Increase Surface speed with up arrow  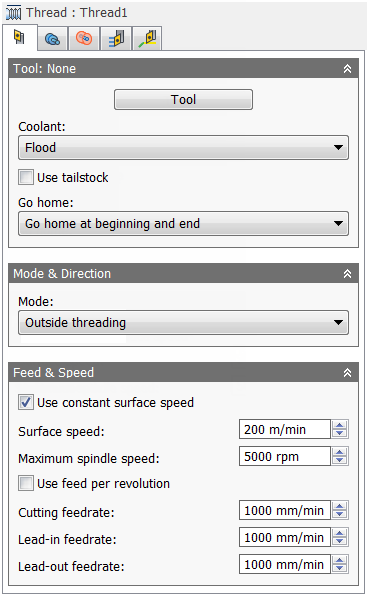(x=340, y=425)
